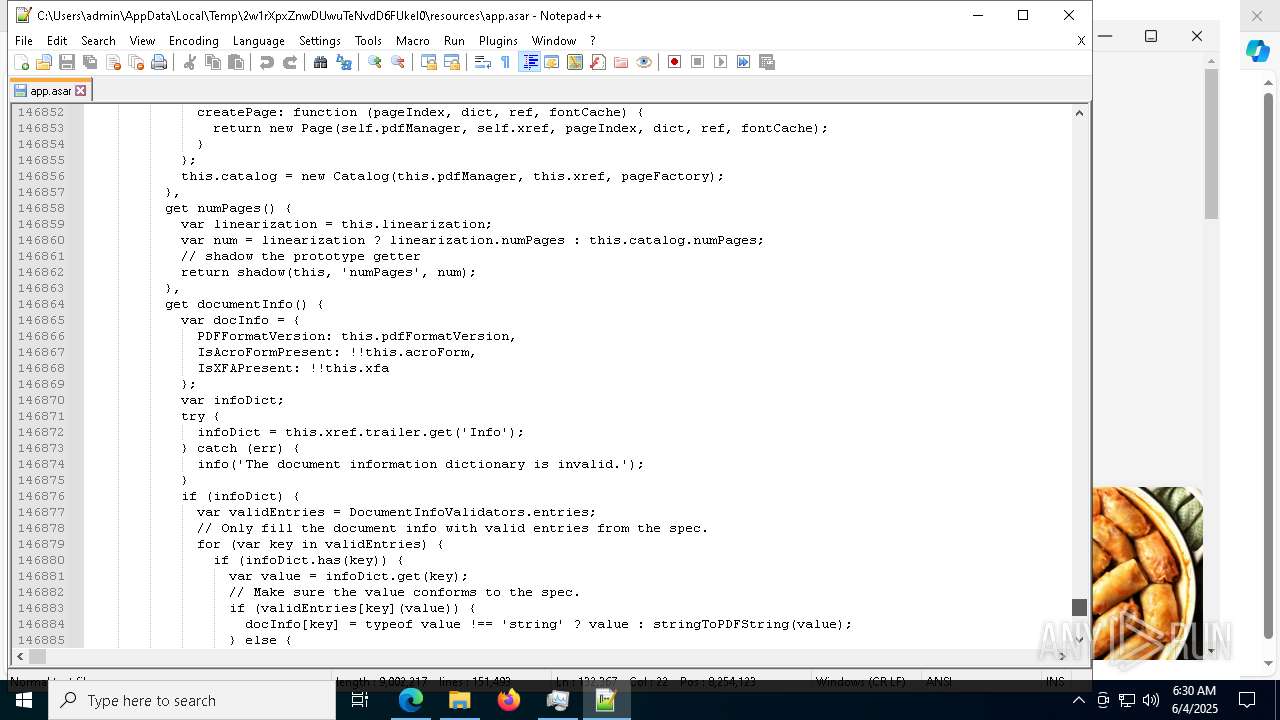Click line number 146864 in the margin
Screen dimensions: 1280x720
tap(41, 304)
